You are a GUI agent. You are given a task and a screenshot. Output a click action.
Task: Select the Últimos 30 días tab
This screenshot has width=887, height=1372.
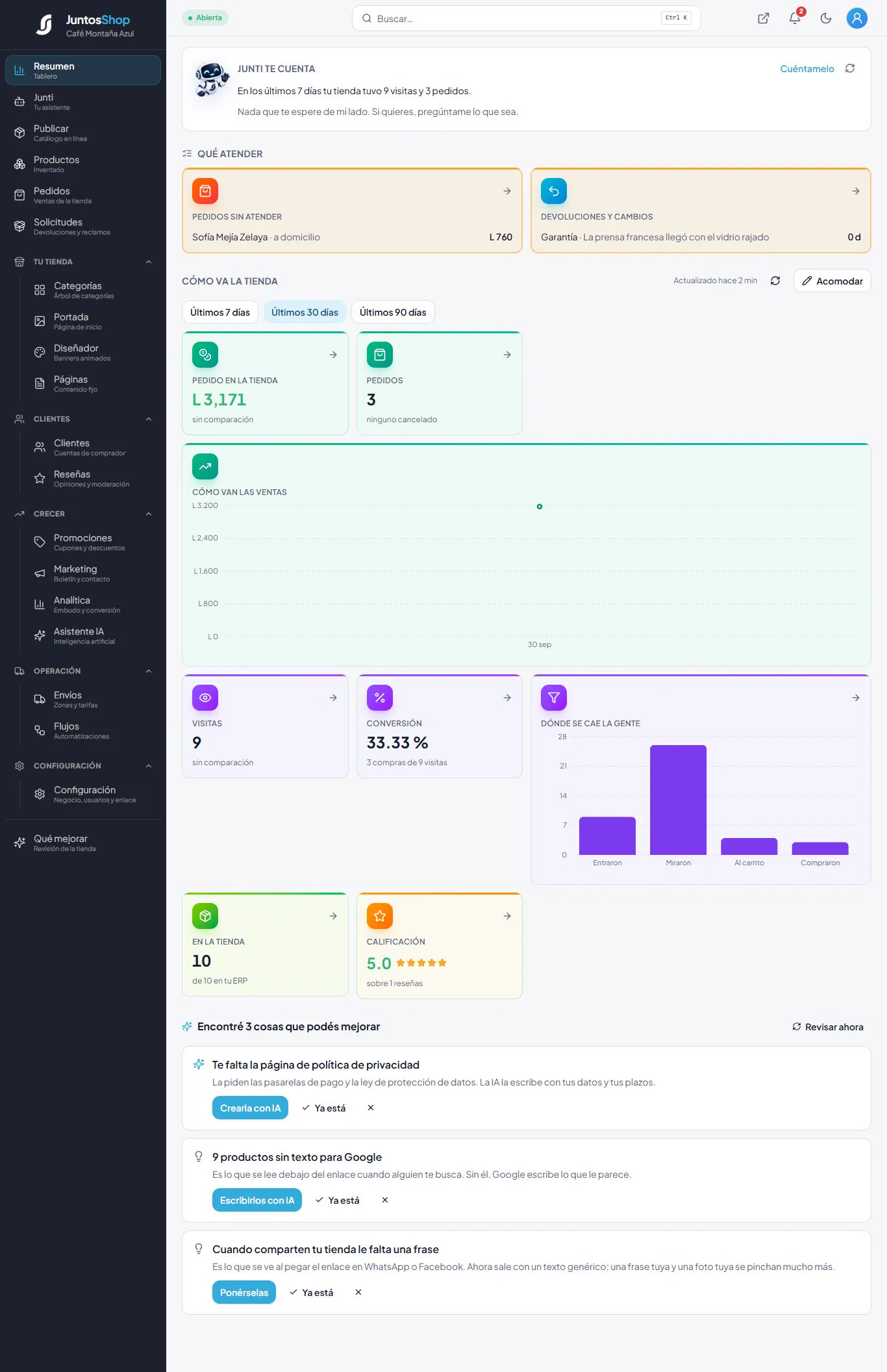305,312
